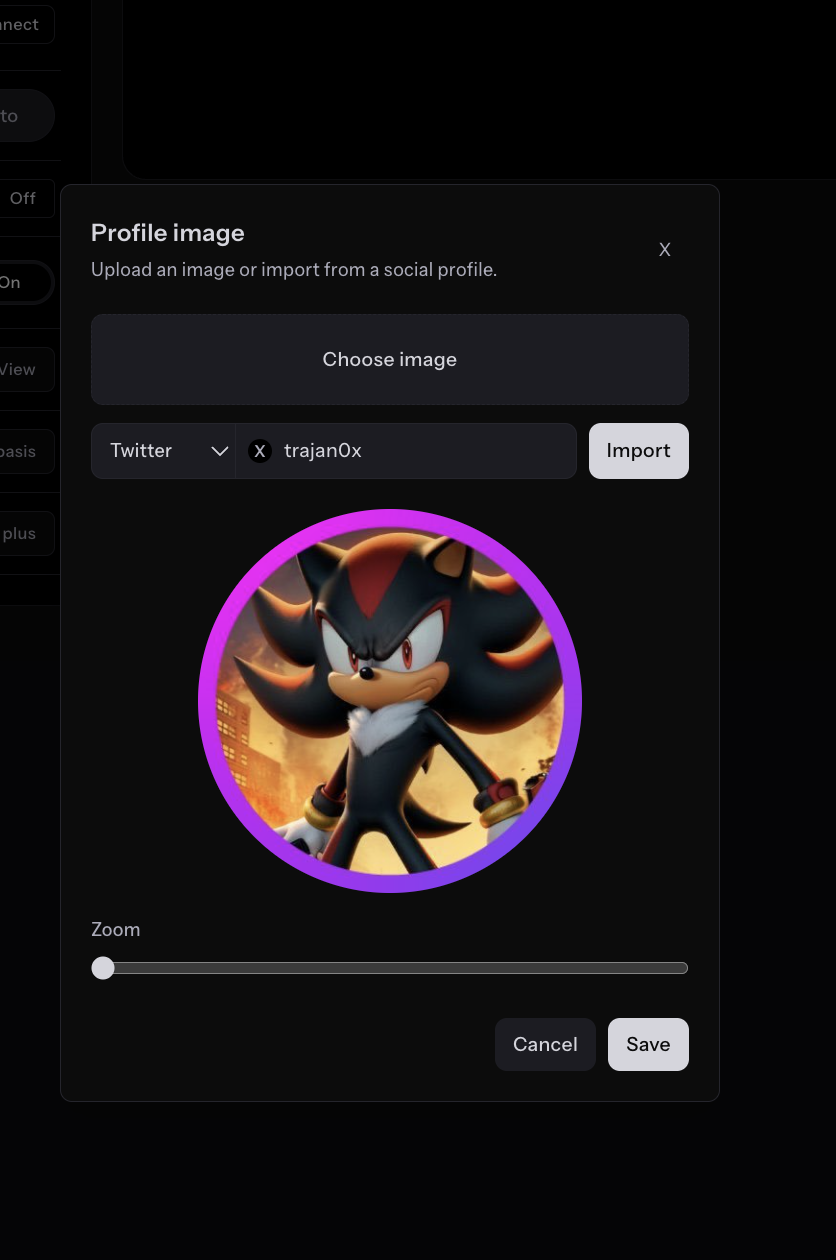The width and height of the screenshot is (836, 1260).
Task: Click the Choose image upload area
Action: (x=390, y=359)
